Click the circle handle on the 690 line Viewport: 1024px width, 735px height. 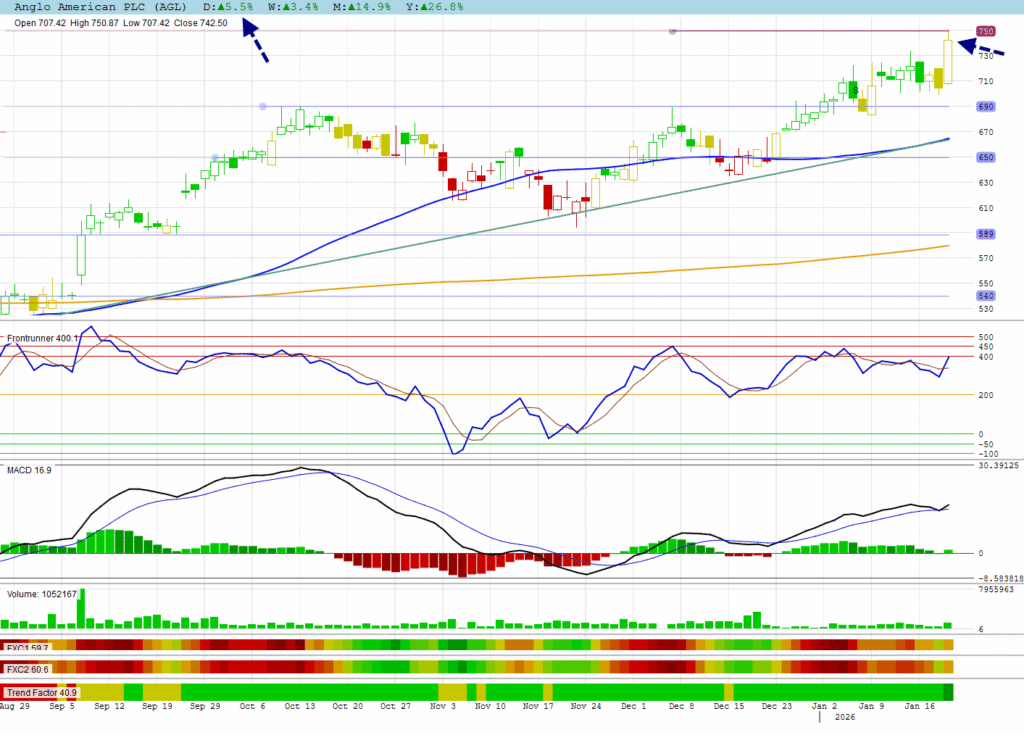coord(262,107)
